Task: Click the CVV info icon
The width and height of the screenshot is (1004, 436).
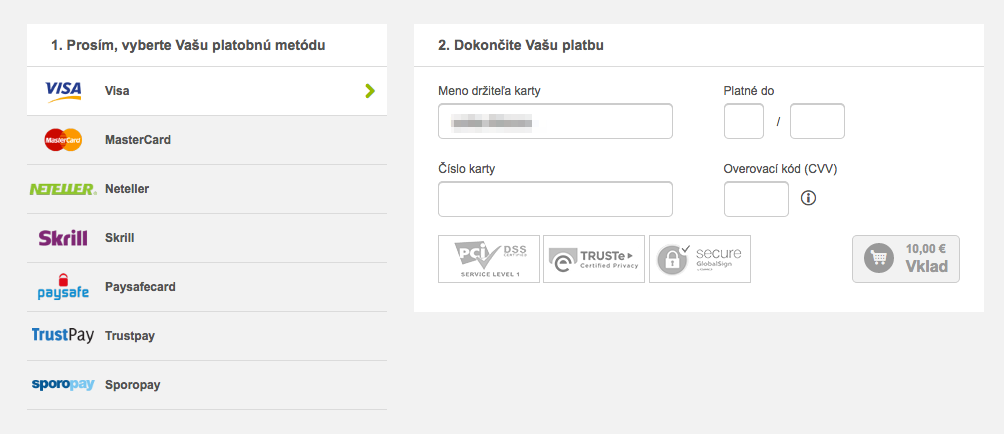Action: [x=809, y=198]
